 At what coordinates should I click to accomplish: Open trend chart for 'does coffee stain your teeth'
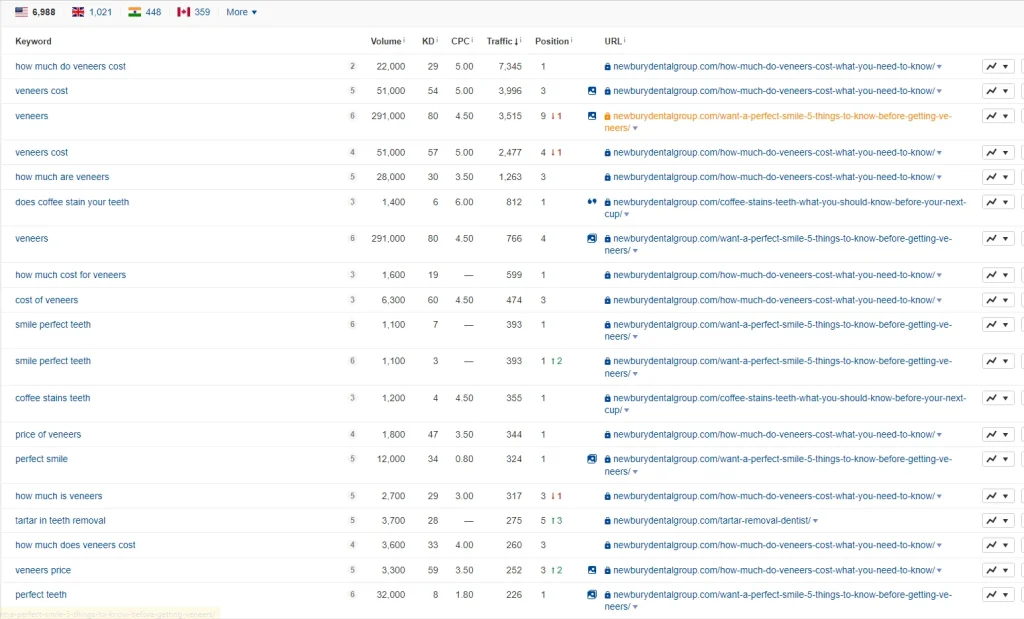coord(991,202)
